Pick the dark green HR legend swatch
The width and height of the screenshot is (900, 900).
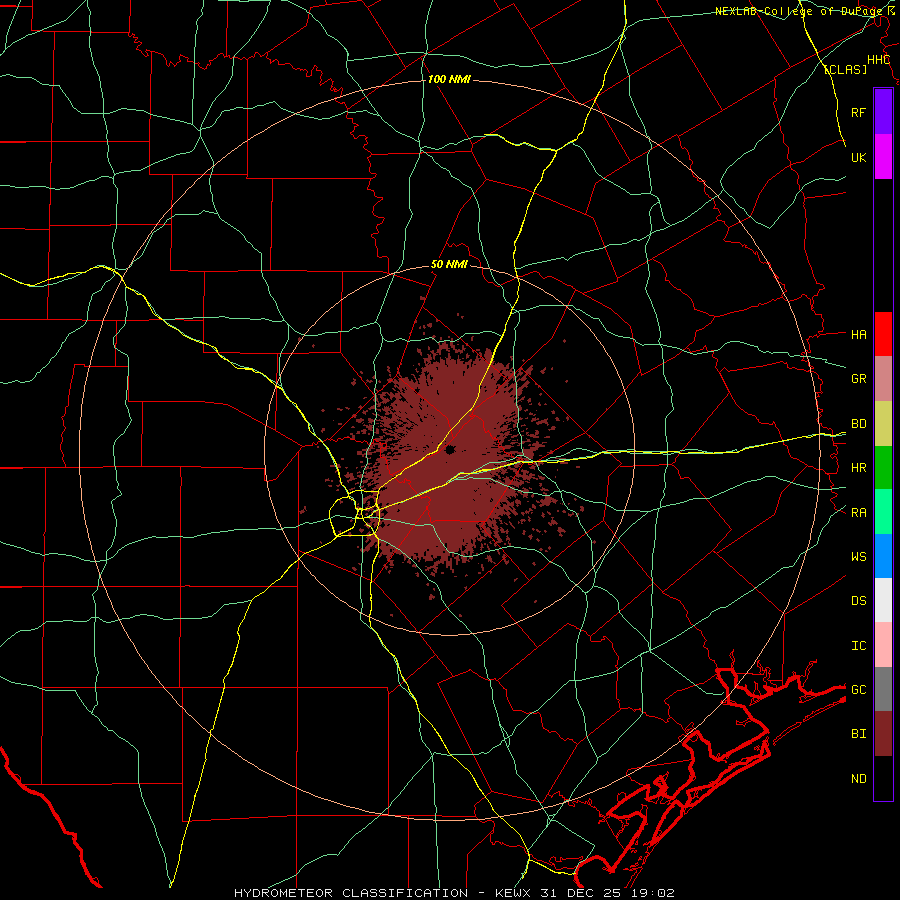[883, 468]
